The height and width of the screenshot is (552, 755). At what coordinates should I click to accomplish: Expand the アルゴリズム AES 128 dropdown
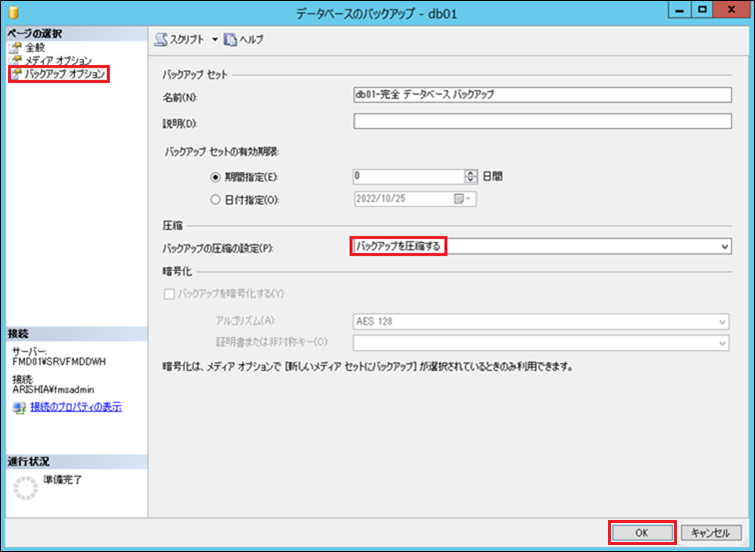pyautogui.click(x=721, y=322)
